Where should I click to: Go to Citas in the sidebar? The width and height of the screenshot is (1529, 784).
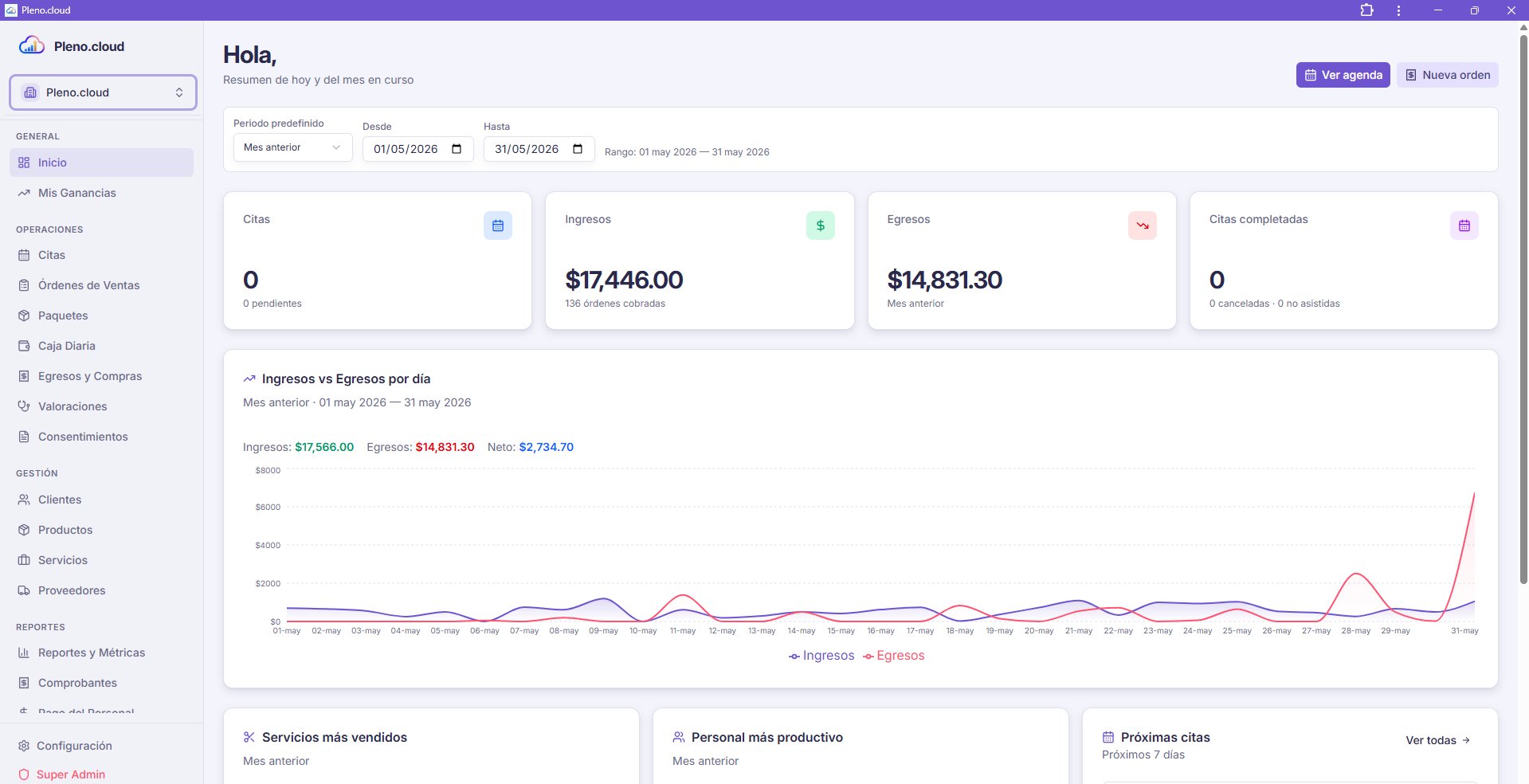click(101, 255)
